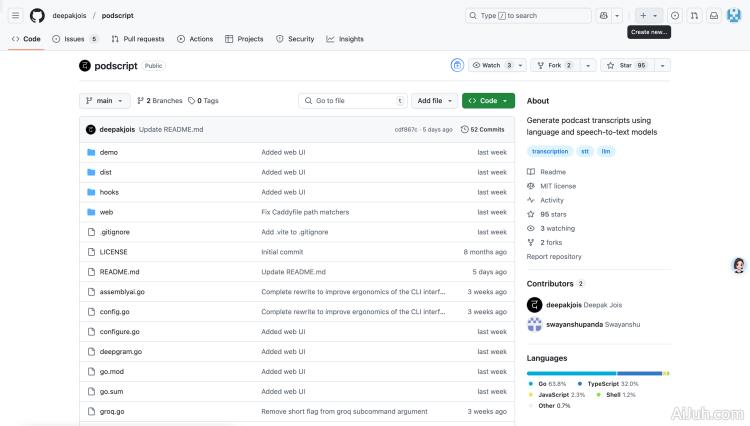Image resolution: width=750 pixels, height=426 pixels.
Task: Open the issues icon in top bar
Action: click(675, 16)
